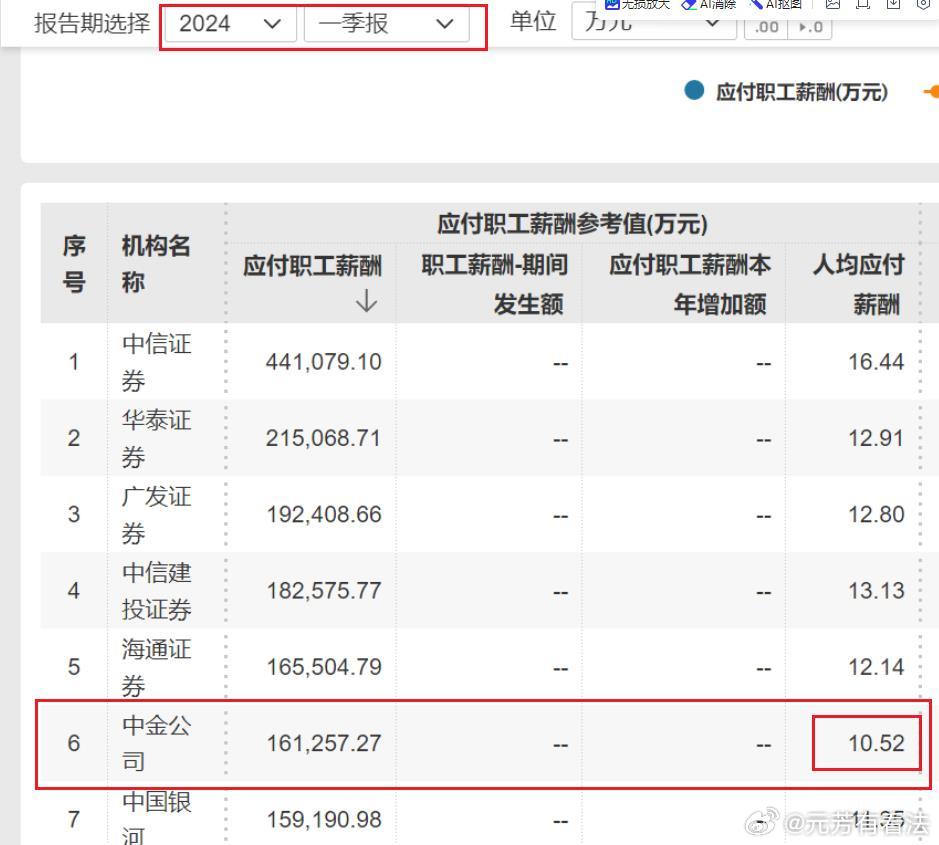Sort by the 应付职工薪酬 column header

[312, 266]
